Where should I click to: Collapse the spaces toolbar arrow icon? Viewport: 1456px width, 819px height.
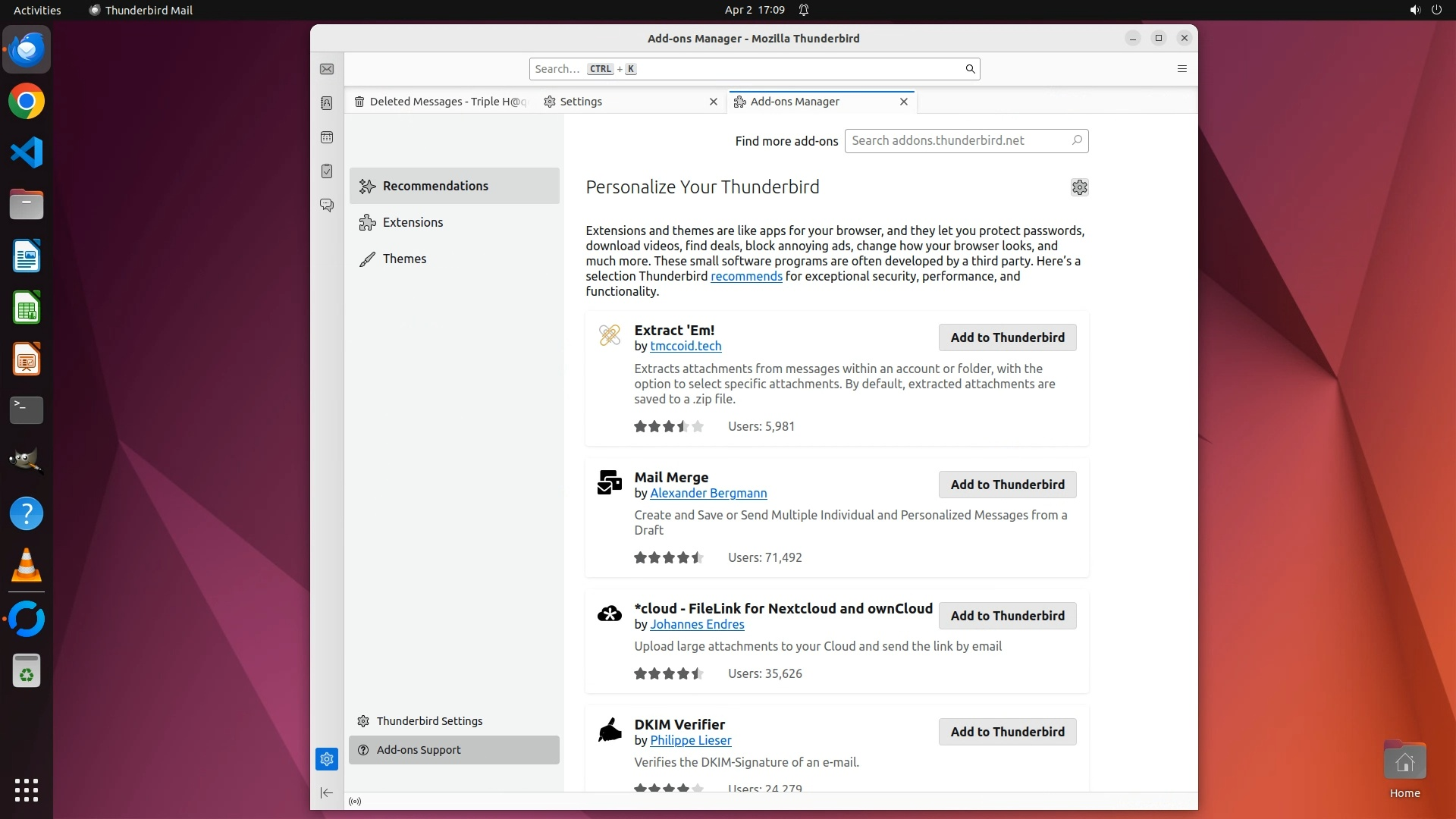tap(327, 792)
